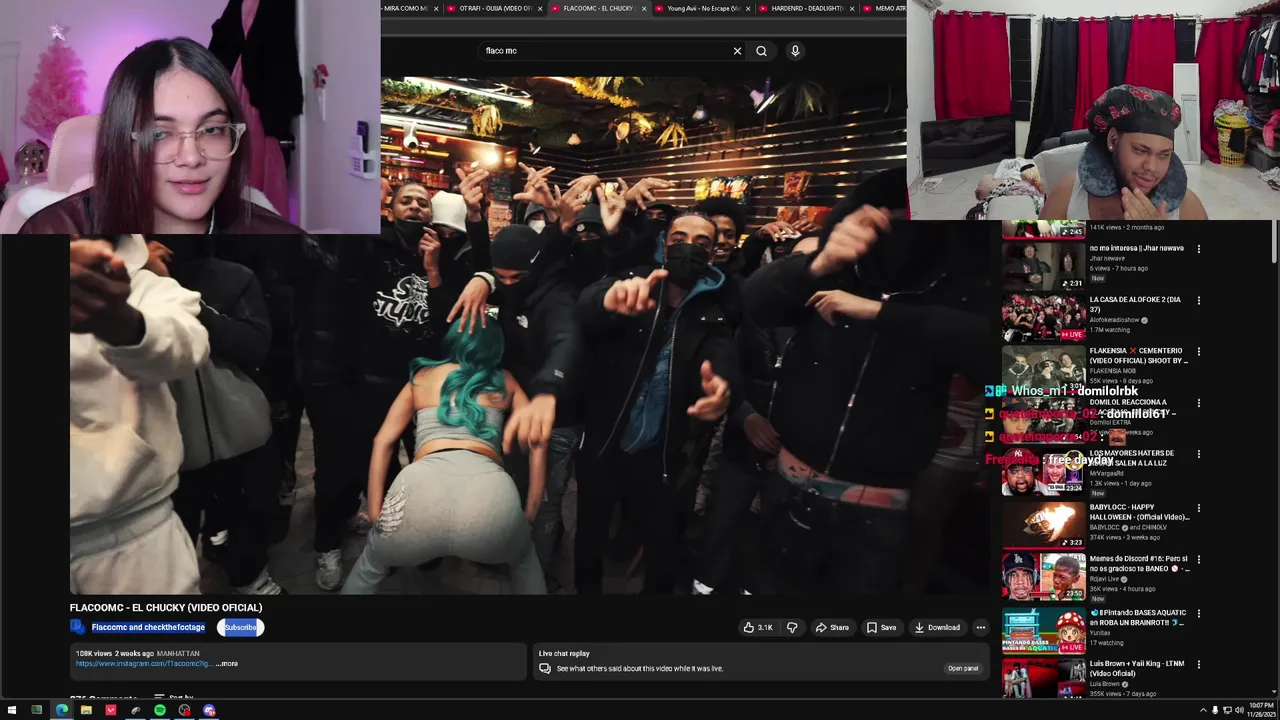Open Memes de Discord #16 thumbnail

(1043, 577)
